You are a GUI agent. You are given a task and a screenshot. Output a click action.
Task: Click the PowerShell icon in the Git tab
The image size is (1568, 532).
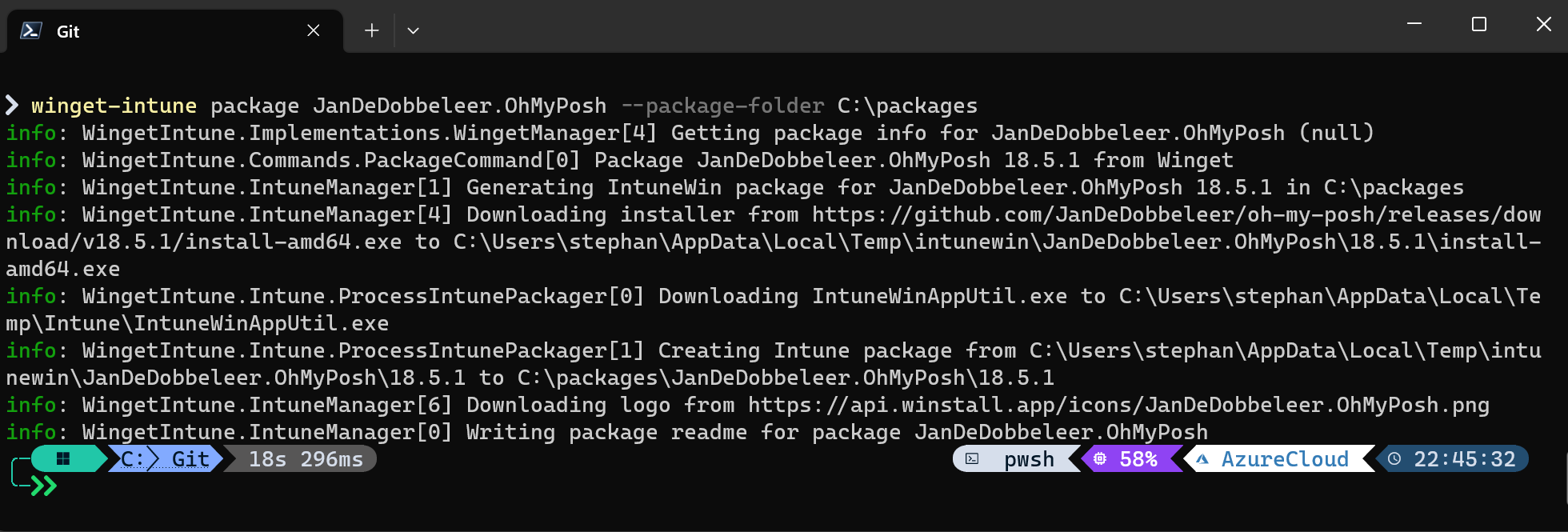tap(31, 30)
